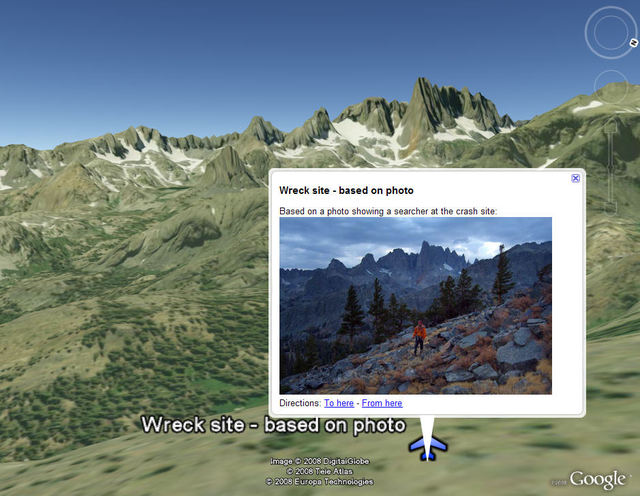Screen dimensions: 640x496
Task: Click the tall jagged mountain peak in terrain
Action: click(421, 106)
